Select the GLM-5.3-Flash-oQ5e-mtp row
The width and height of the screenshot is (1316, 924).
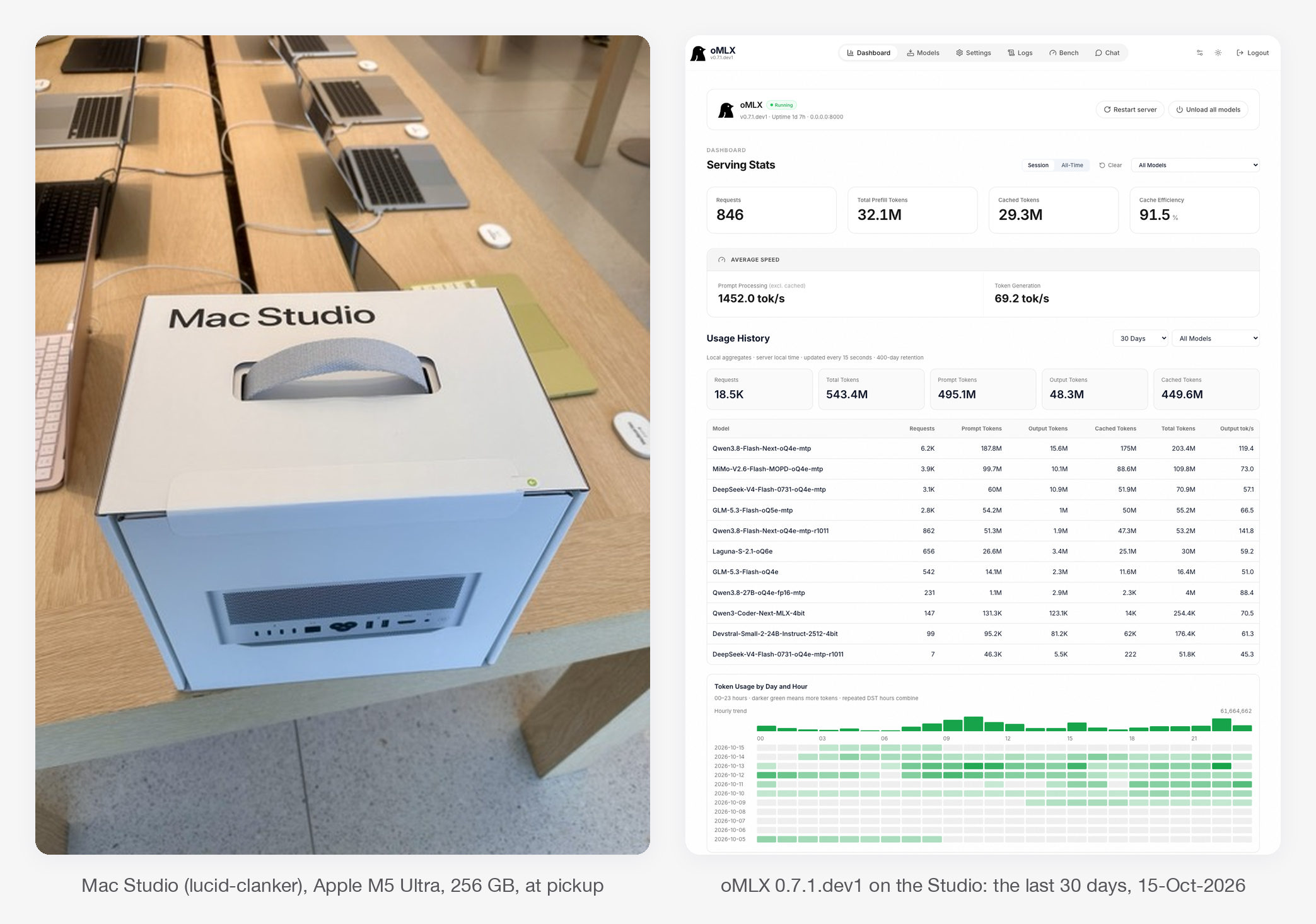click(x=983, y=511)
